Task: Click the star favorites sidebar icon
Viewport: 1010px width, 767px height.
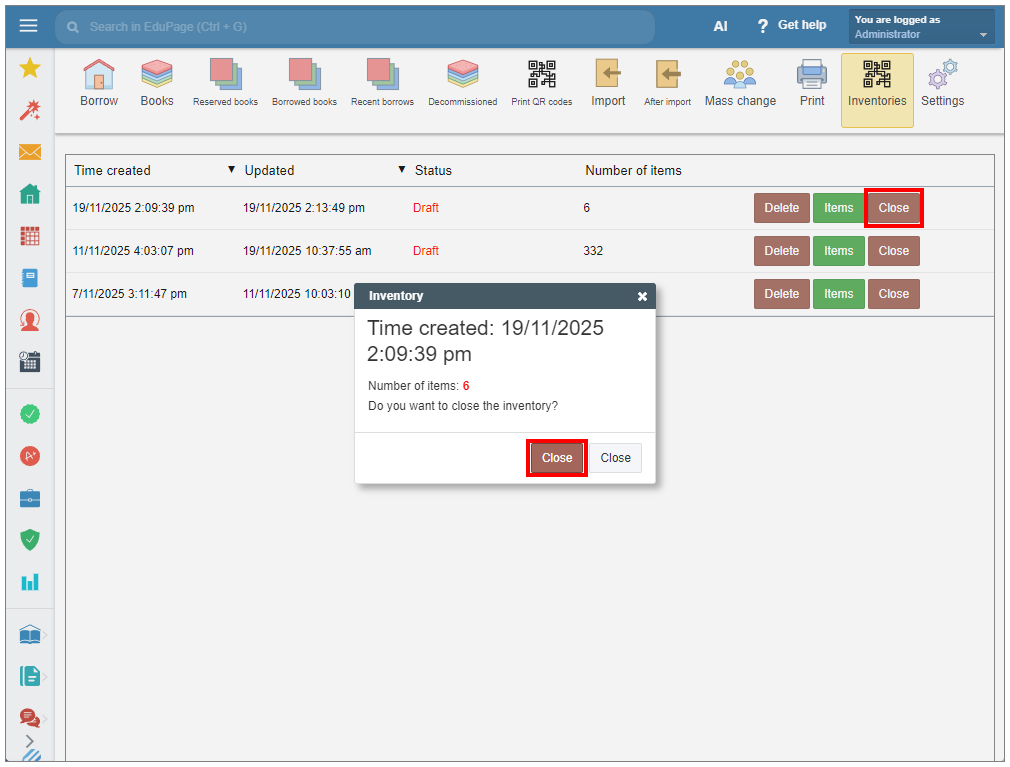Action: click(x=30, y=68)
